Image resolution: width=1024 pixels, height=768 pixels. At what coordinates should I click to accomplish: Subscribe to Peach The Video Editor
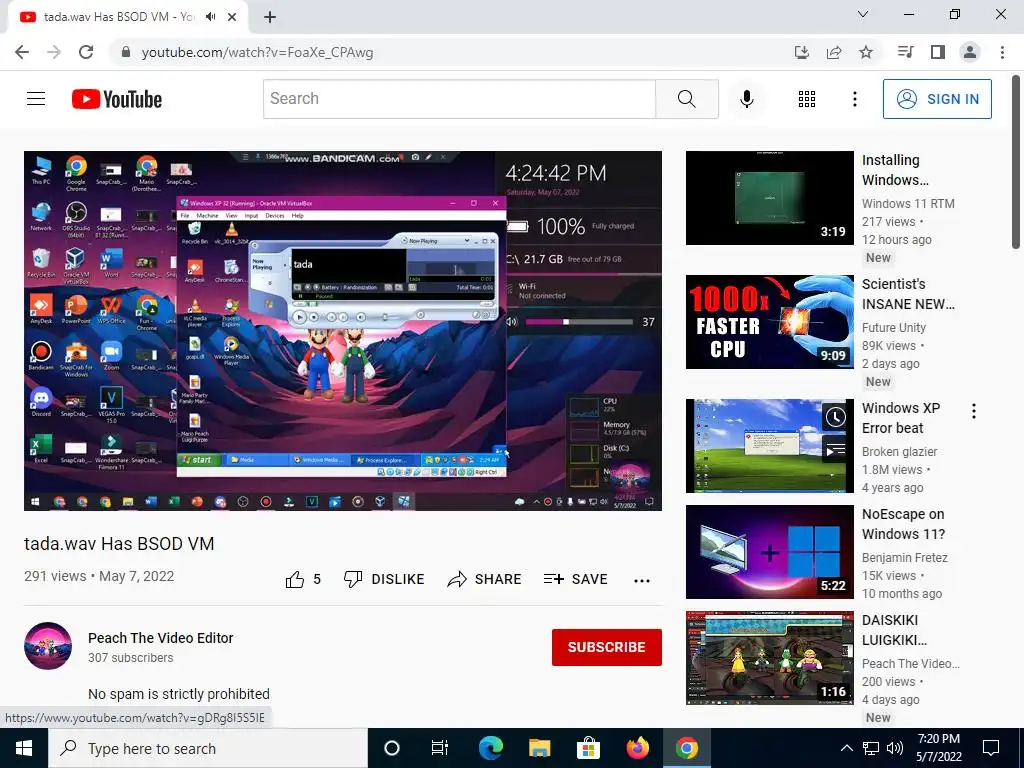tap(607, 647)
